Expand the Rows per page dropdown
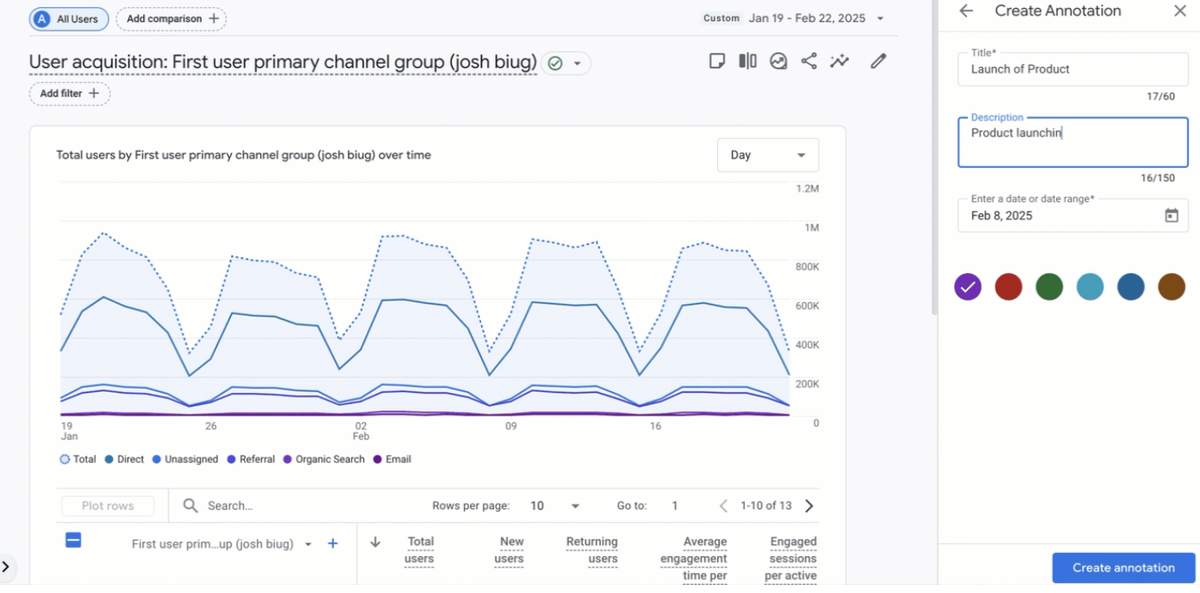 tap(555, 506)
